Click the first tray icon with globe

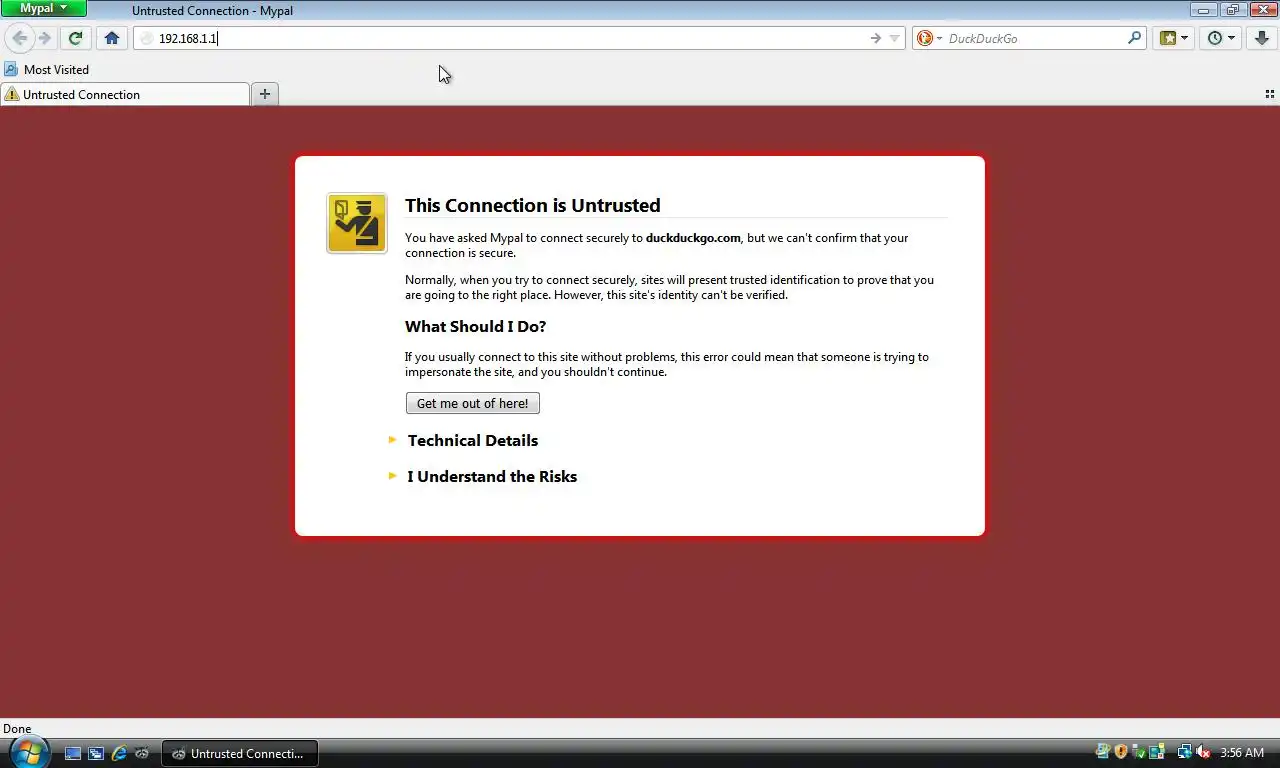pyautogui.click(x=1103, y=752)
